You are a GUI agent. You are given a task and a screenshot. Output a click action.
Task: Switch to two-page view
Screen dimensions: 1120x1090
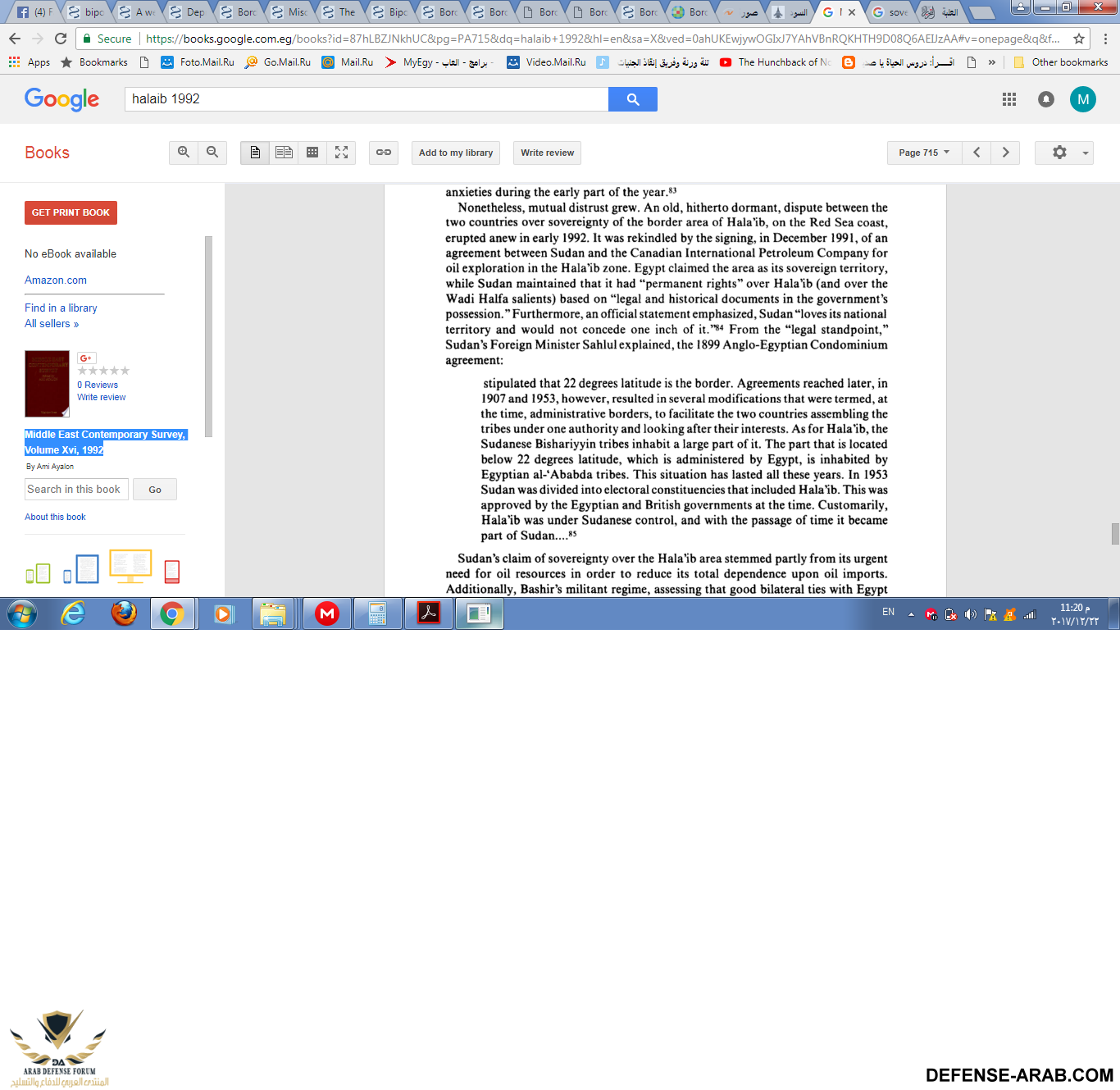[284, 153]
